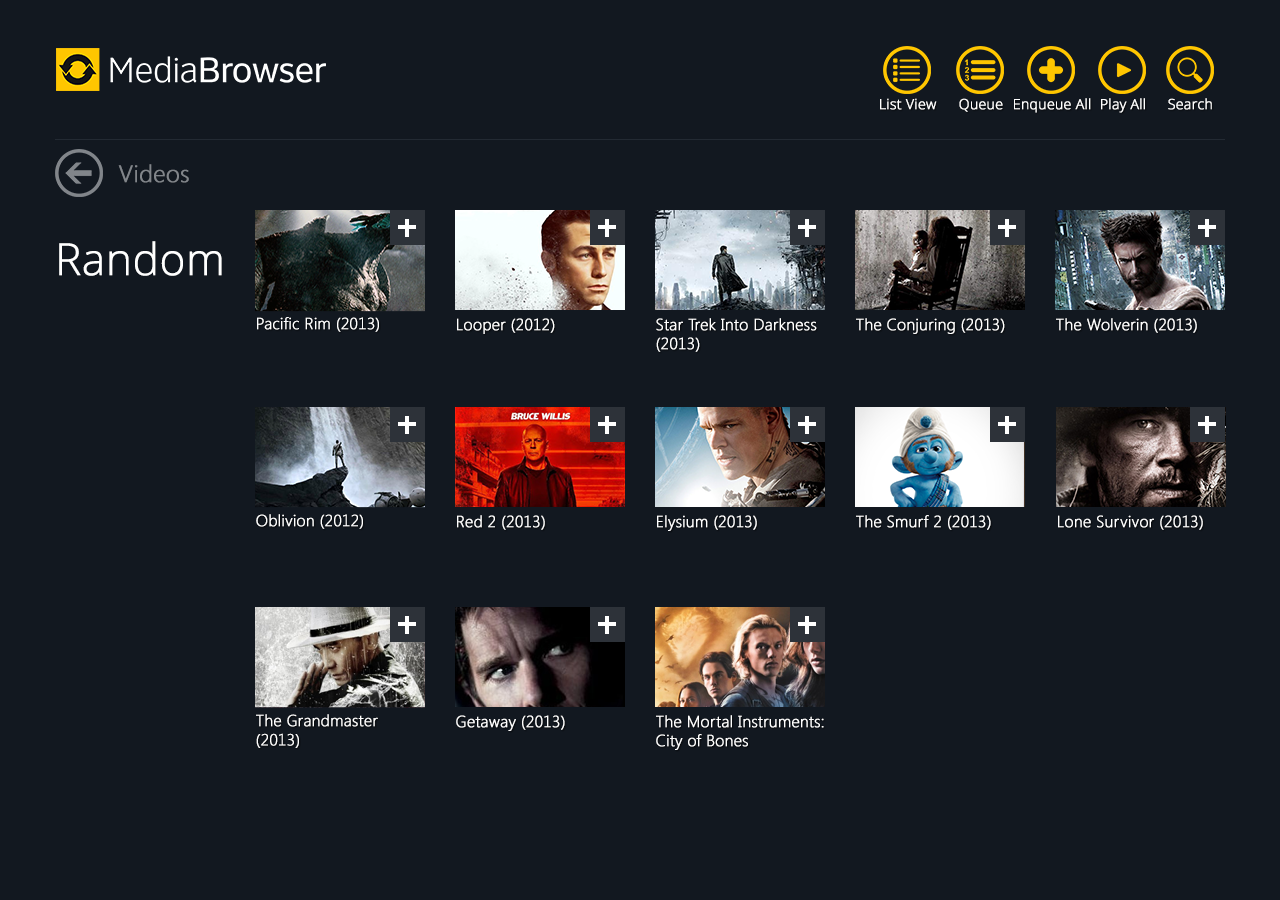
Task: Click the 'Oblivion (2012)' title
Action: point(310,521)
